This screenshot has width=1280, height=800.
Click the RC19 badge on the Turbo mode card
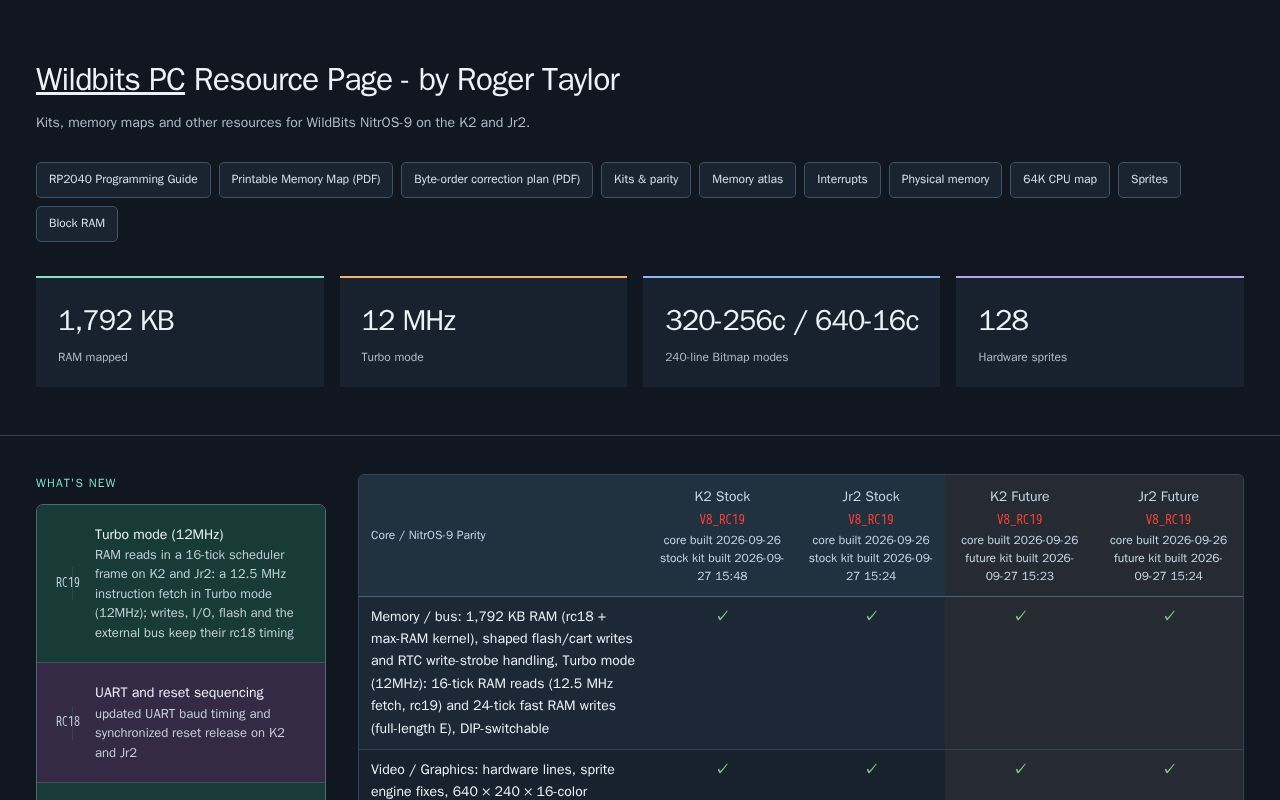pyautogui.click(x=67, y=583)
